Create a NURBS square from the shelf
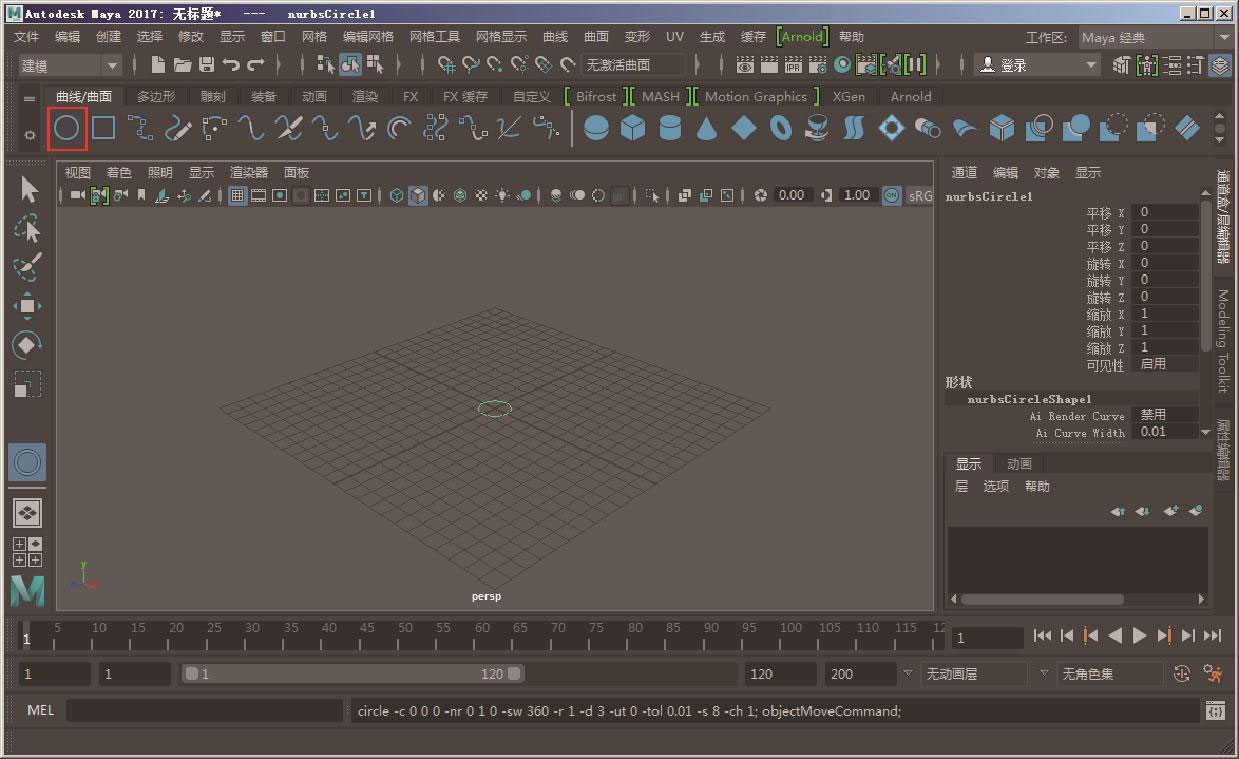Image resolution: width=1239 pixels, height=759 pixels. click(x=104, y=128)
